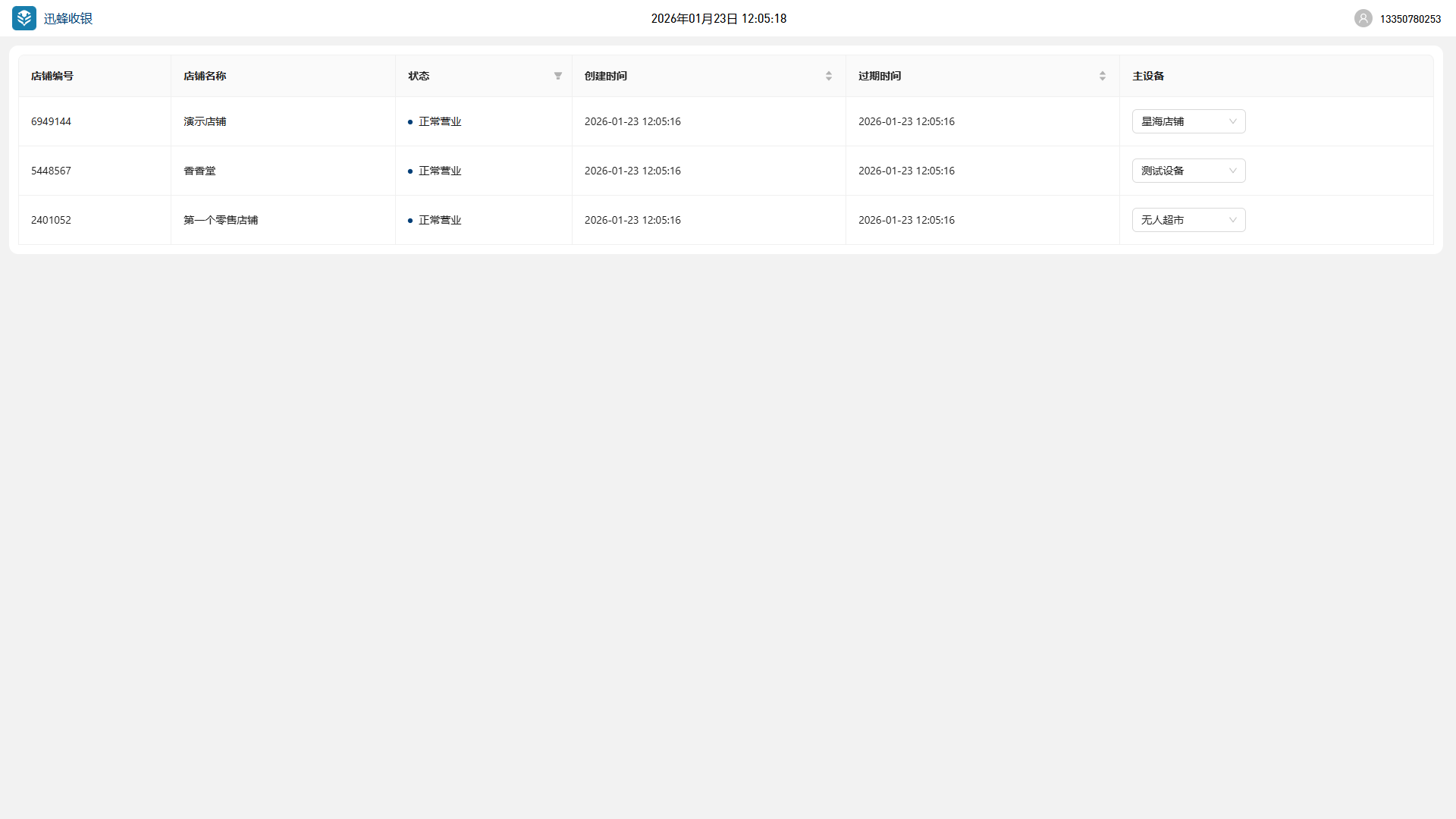Open the 星海店铺 main device dropdown
Viewport: 1456px width, 819px height.
[1188, 121]
